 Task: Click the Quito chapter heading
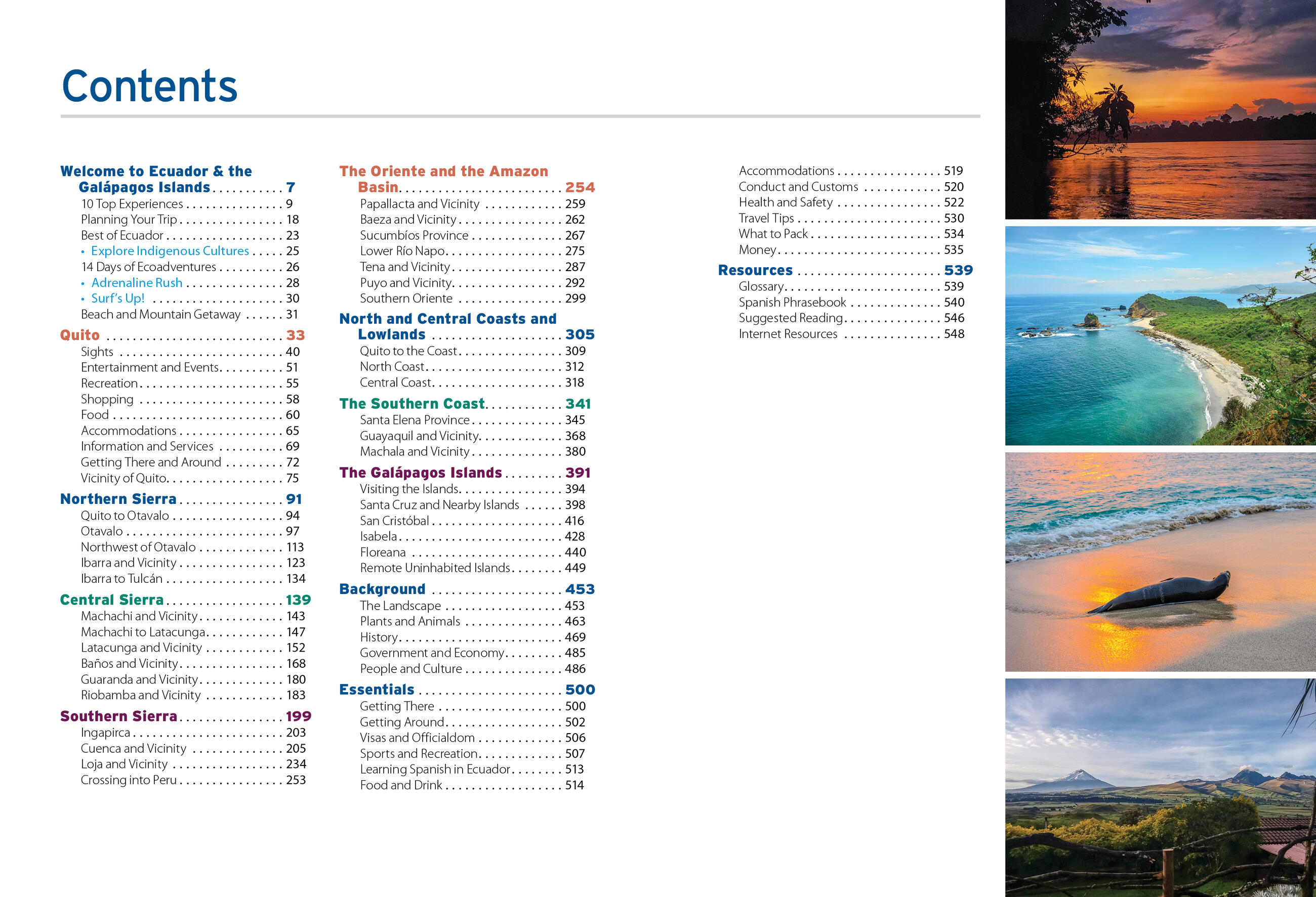(x=80, y=335)
